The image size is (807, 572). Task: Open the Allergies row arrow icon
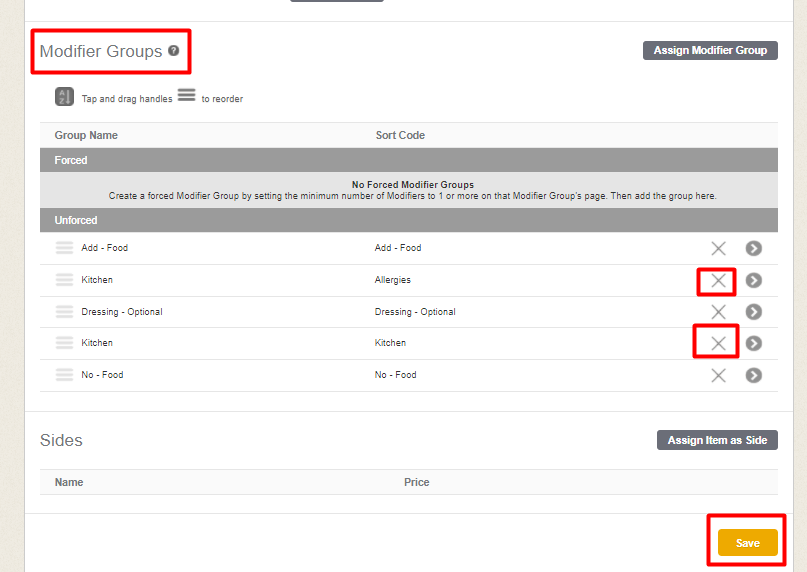[753, 281]
